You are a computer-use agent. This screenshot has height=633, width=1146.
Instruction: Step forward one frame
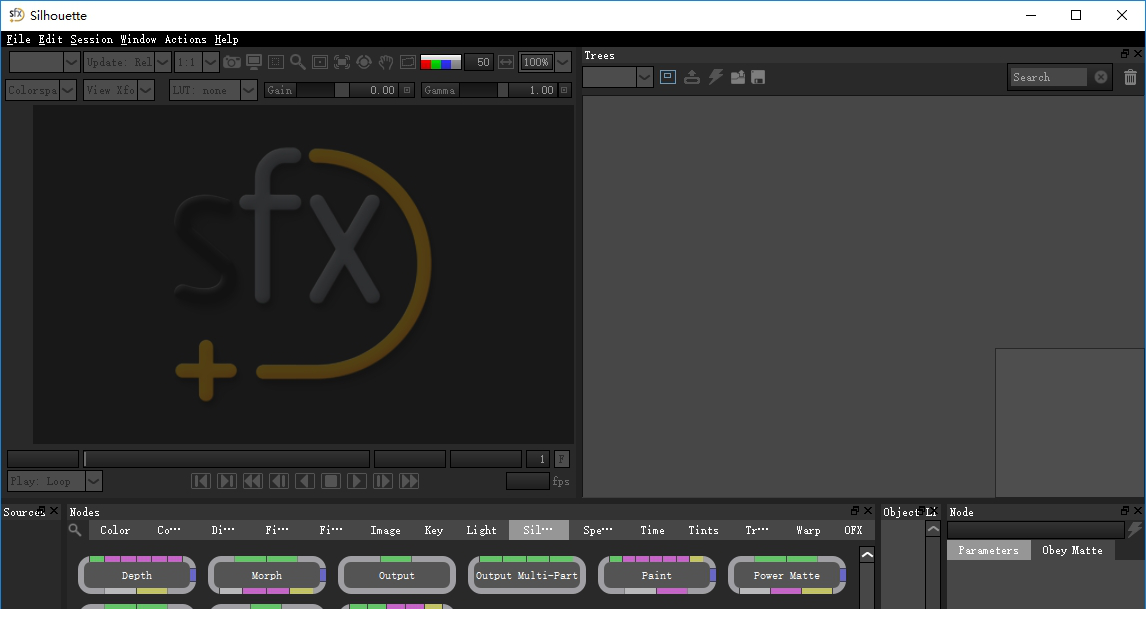(x=383, y=481)
